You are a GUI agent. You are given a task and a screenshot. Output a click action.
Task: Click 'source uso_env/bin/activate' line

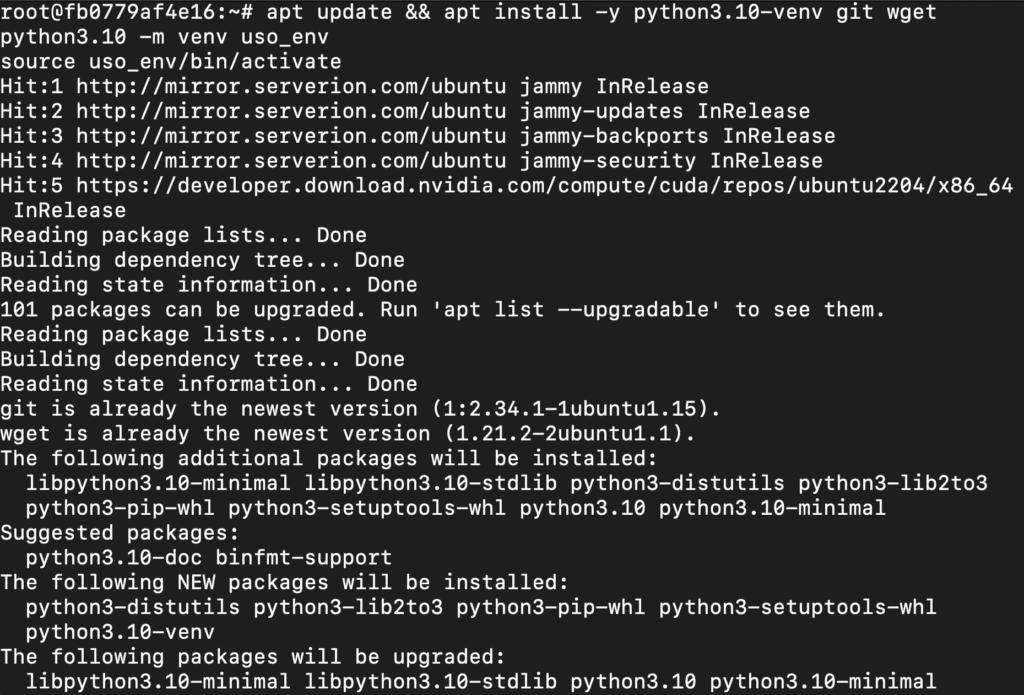(x=170, y=61)
